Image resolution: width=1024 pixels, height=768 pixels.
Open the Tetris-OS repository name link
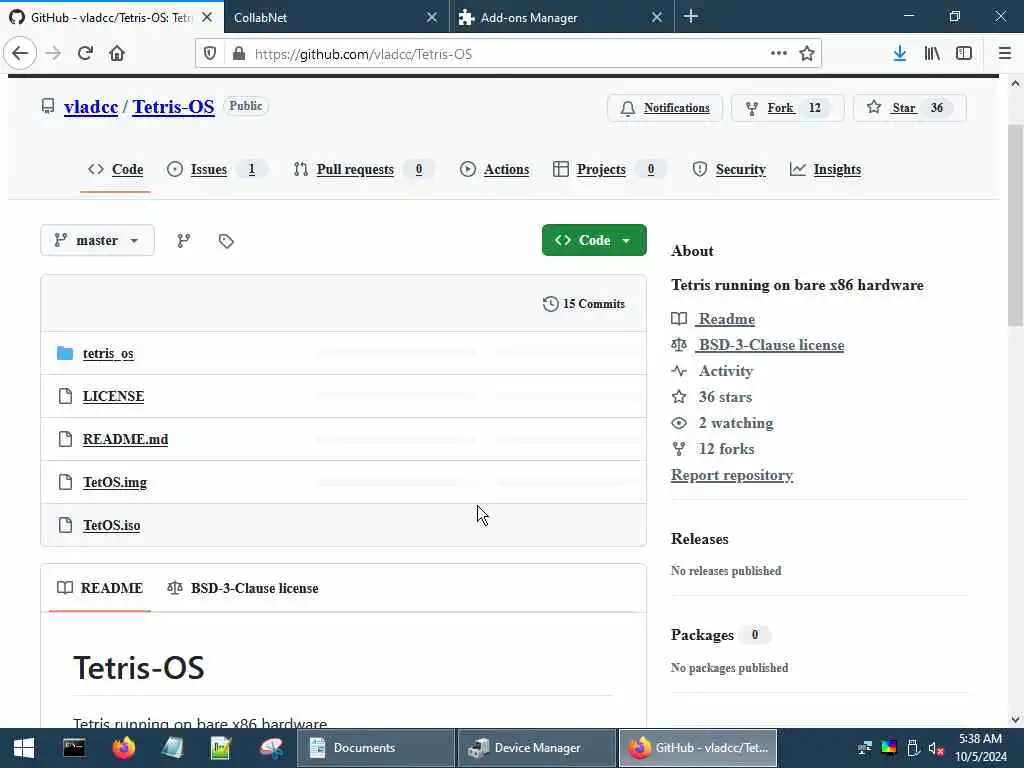[173, 106]
